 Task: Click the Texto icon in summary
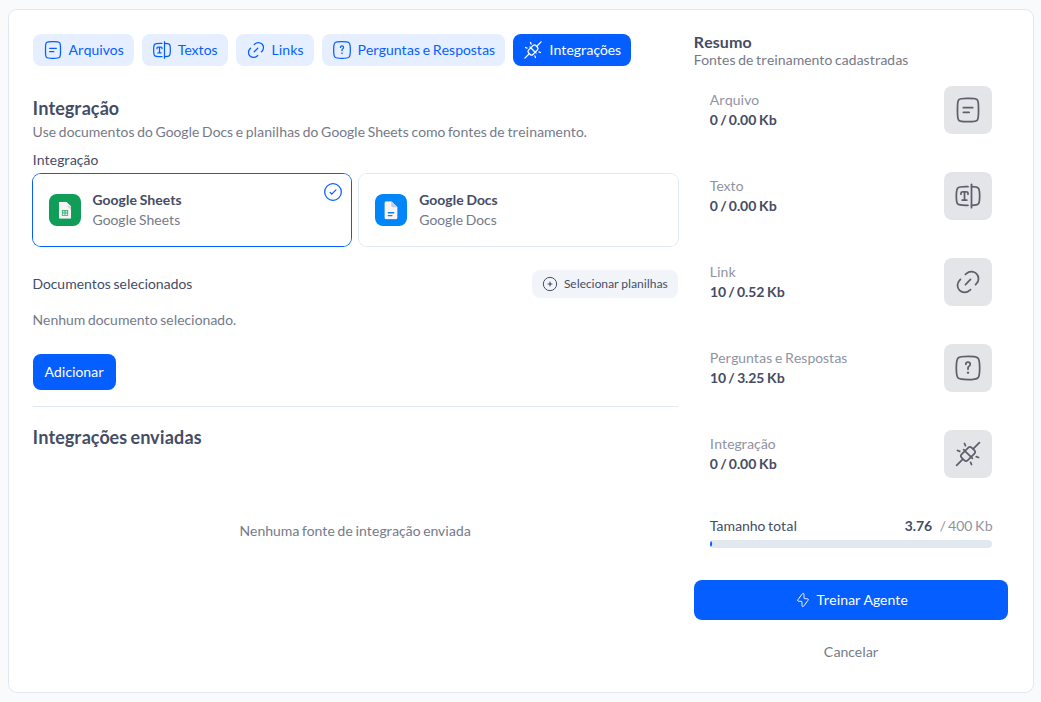click(x=968, y=196)
